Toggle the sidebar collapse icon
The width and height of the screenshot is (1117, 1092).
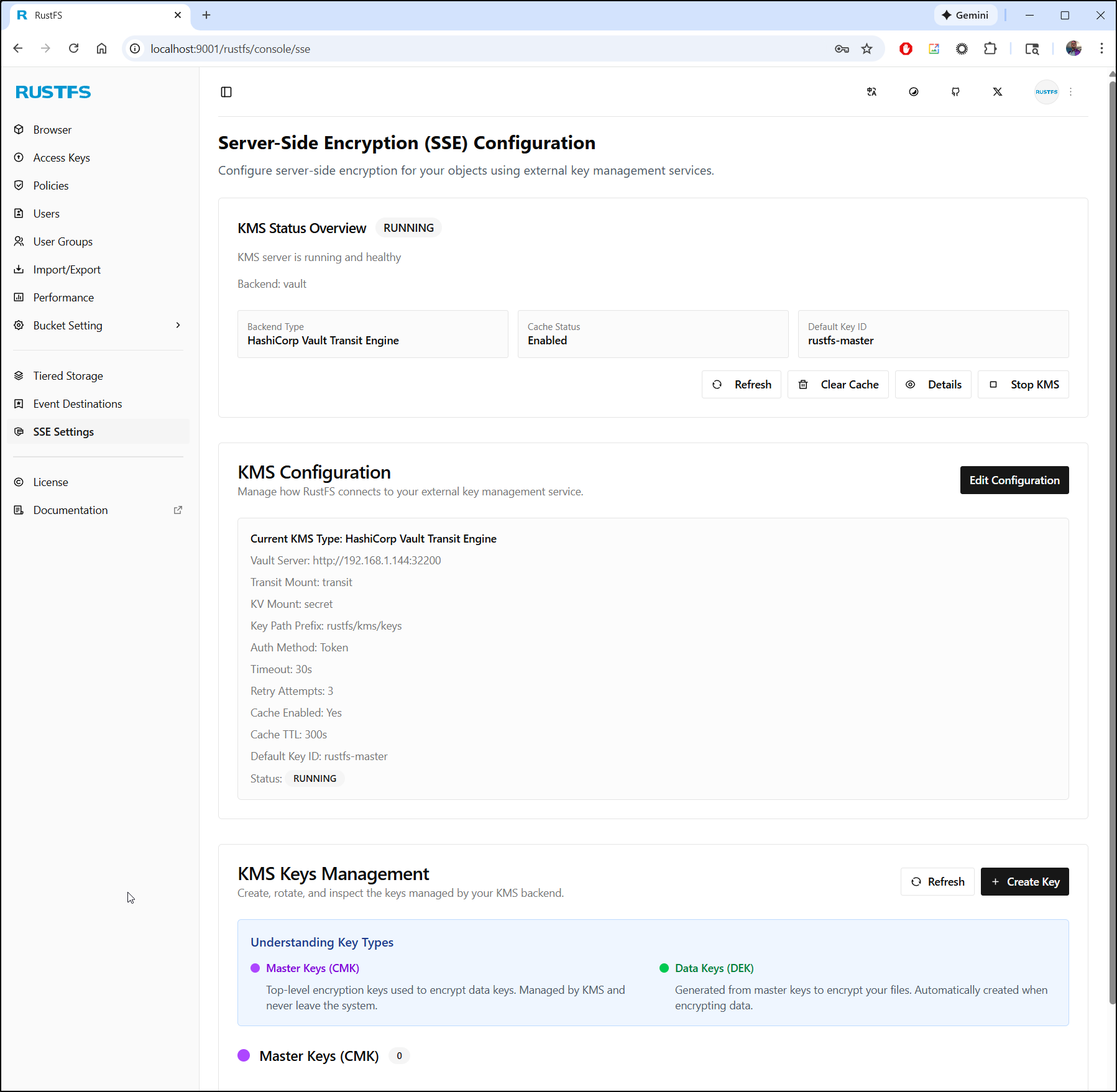tap(226, 92)
